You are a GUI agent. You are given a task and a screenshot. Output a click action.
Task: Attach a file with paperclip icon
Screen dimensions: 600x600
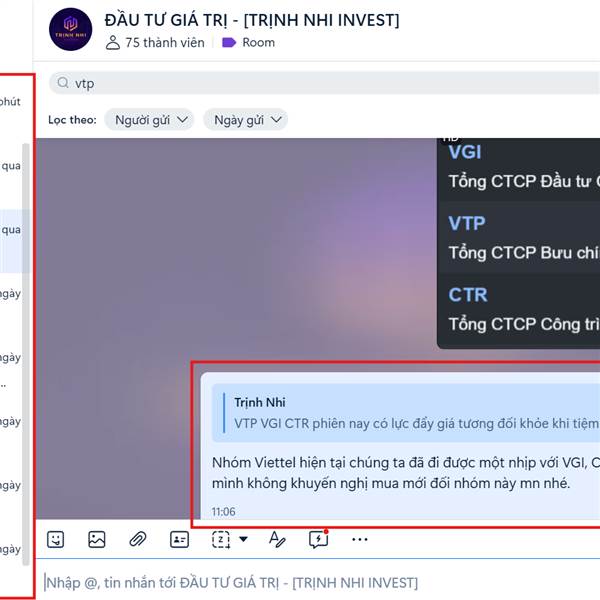138,540
